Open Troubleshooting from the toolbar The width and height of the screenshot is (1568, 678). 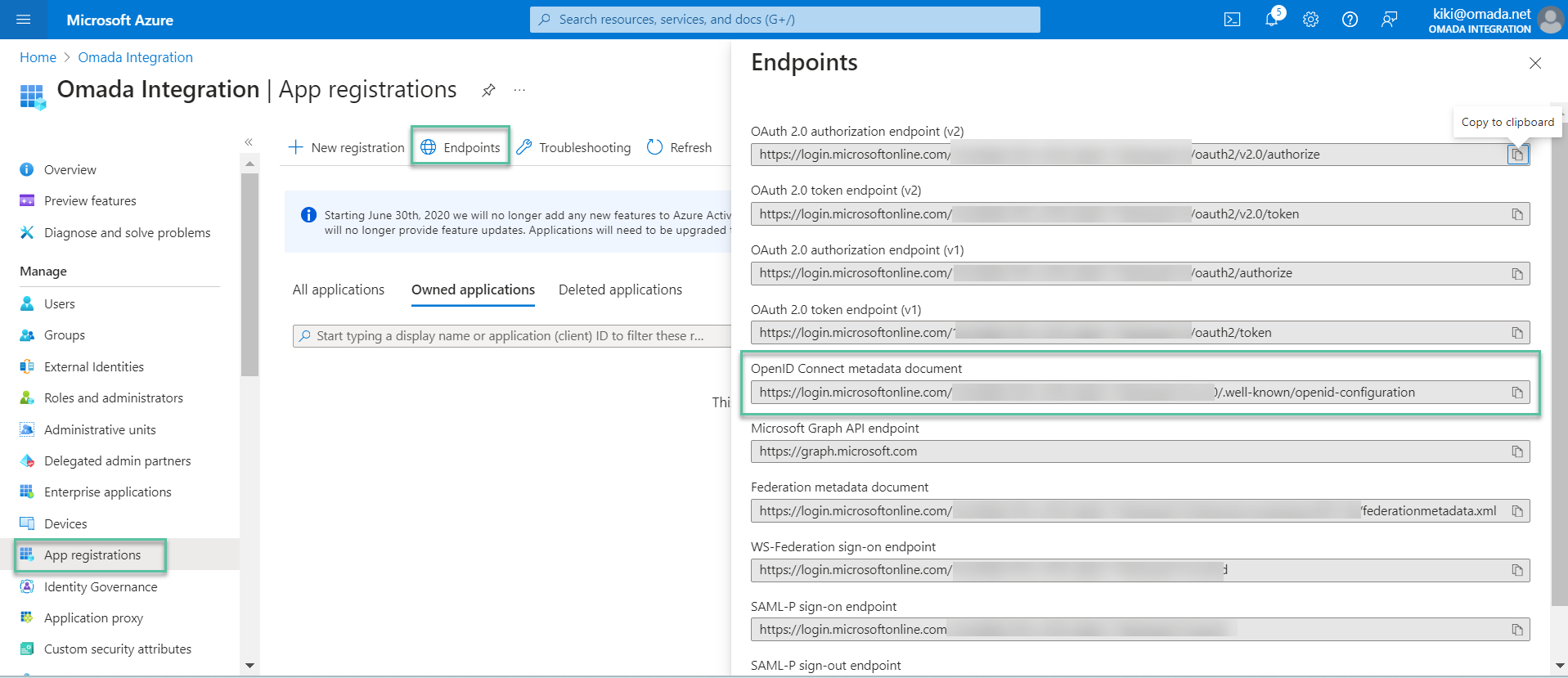pos(574,147)
